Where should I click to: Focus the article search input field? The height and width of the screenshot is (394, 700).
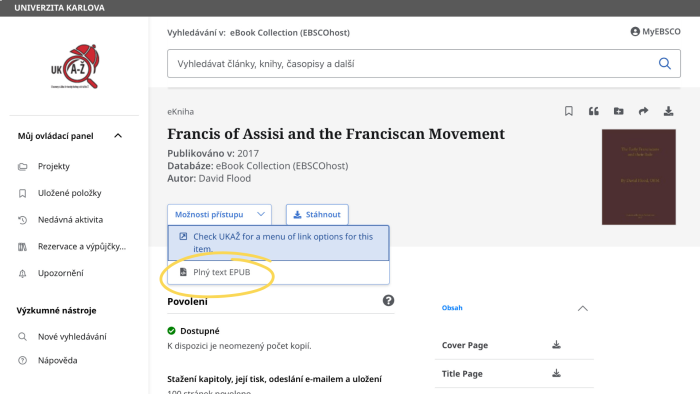[413, 64]
